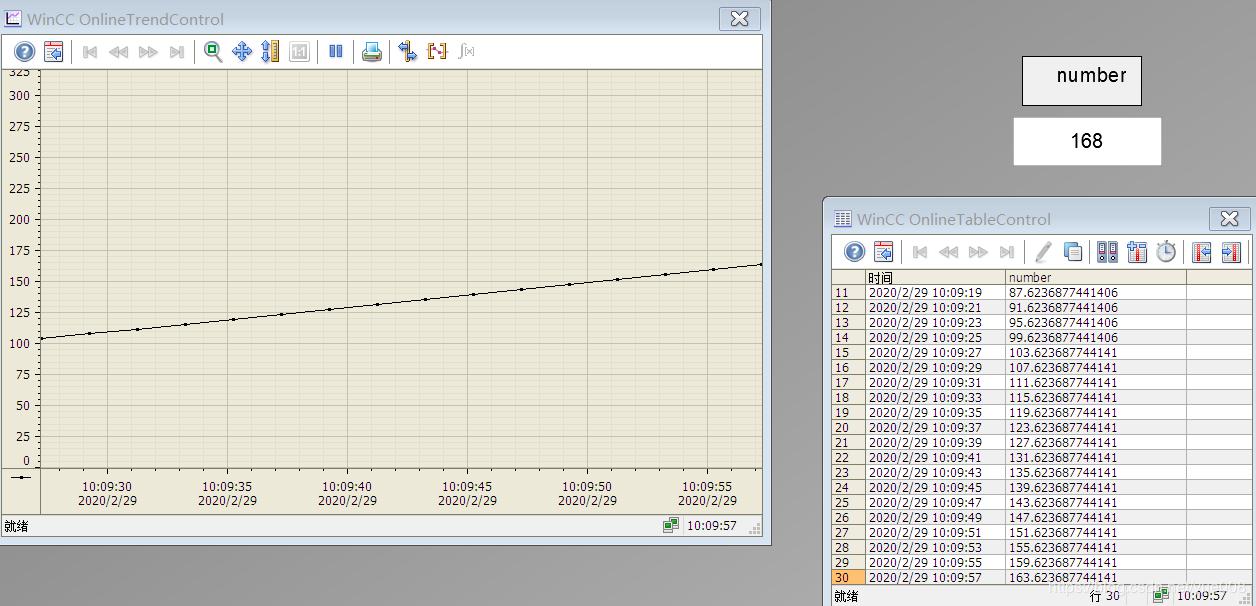This screenshot has height=606, width=1256.
Task: Open help in the OnlineTableControl toolbar
Action: pyautogui.click(x=854, y=252)
